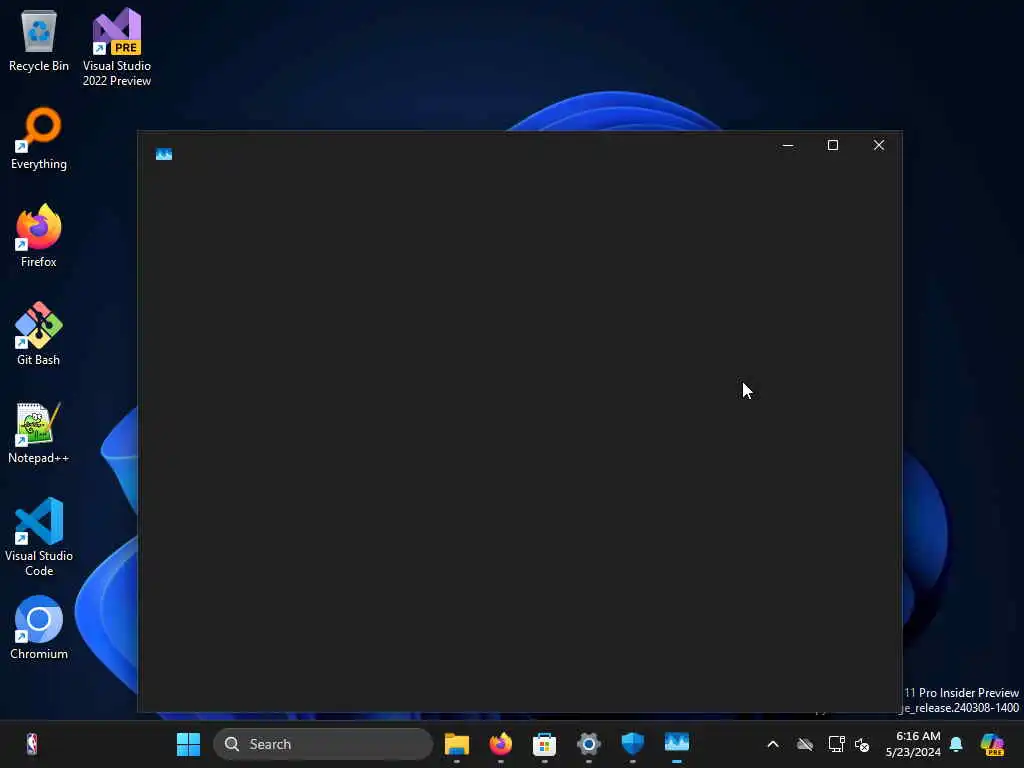Select the Firefox desktop shortcut

[x=39, y=236]
